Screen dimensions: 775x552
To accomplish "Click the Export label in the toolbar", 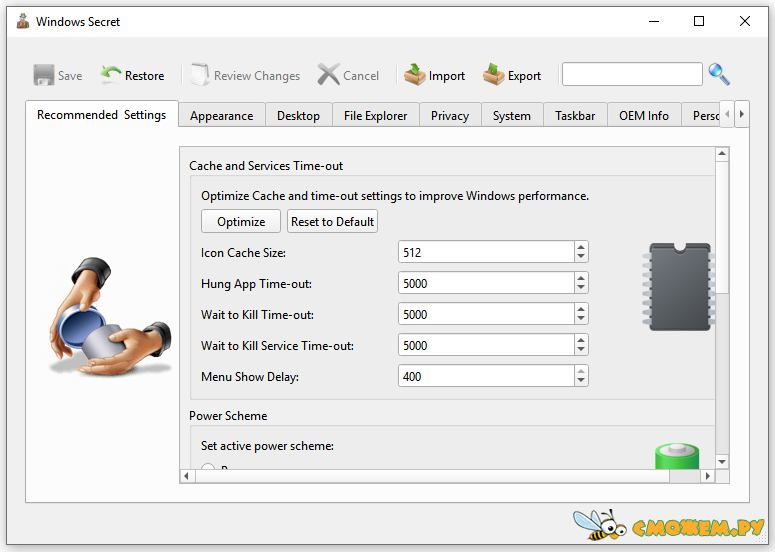I will point(524,76).
